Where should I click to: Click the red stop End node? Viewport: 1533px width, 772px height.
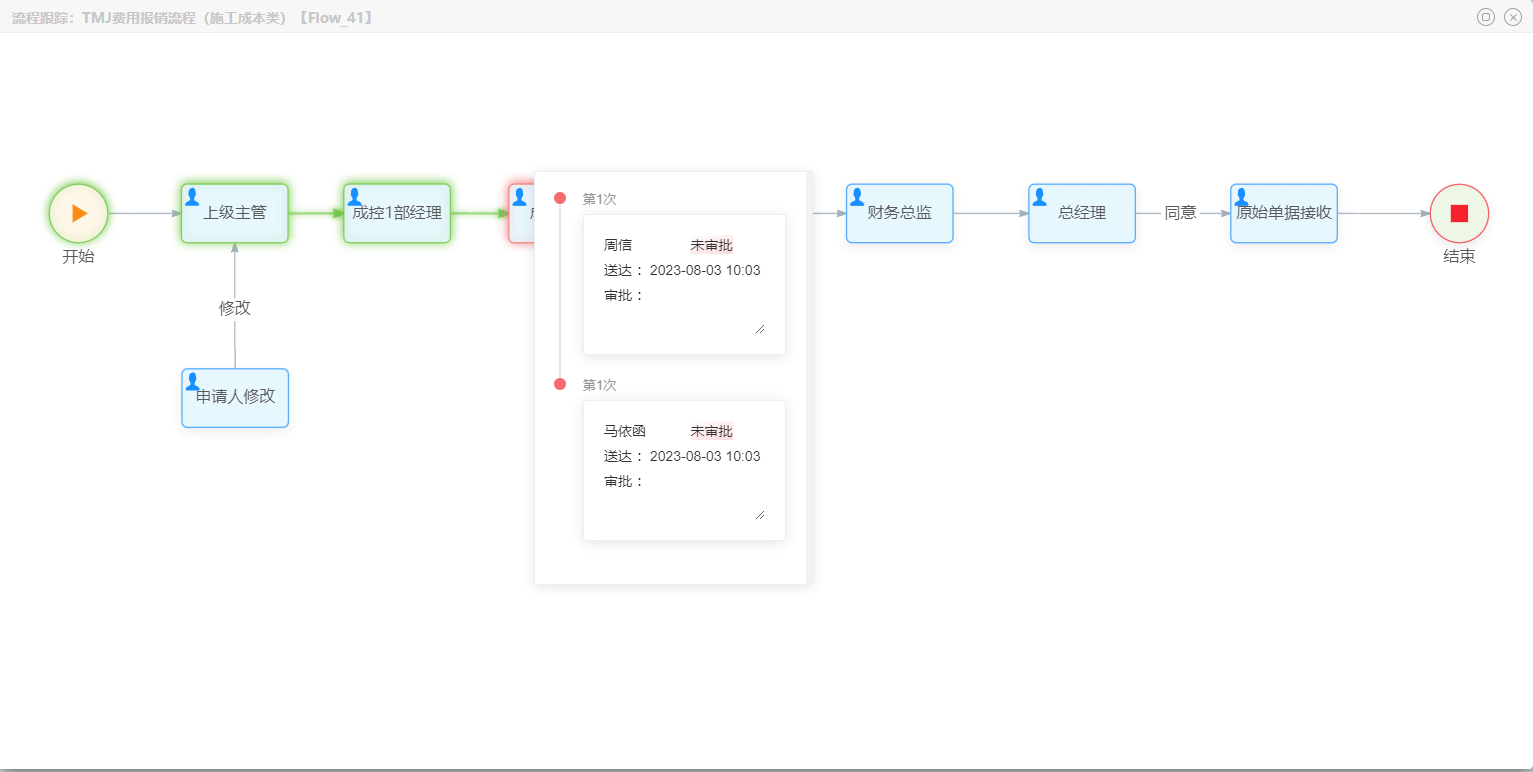(1459, 213)
